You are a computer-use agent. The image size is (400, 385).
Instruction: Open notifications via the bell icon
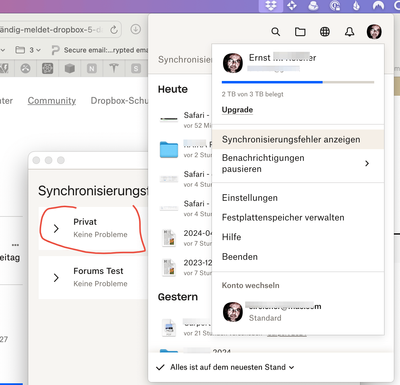[x=349, y=32]
